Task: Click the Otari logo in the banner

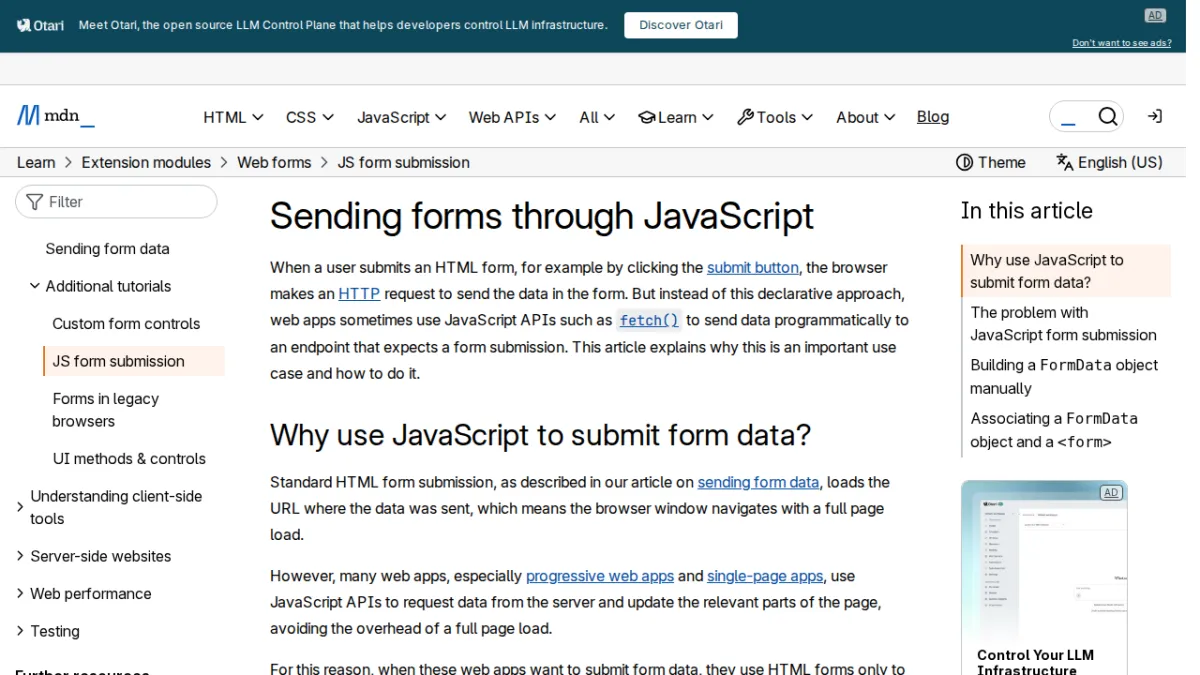Action: (41, 25)
